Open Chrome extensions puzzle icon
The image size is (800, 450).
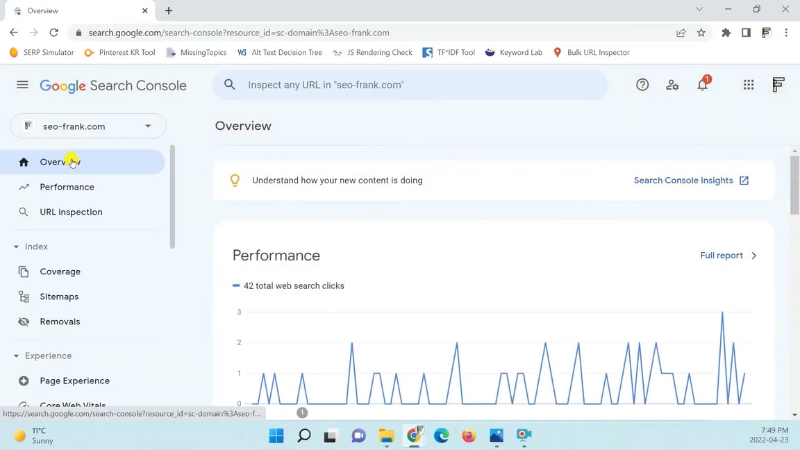[726, 33]
